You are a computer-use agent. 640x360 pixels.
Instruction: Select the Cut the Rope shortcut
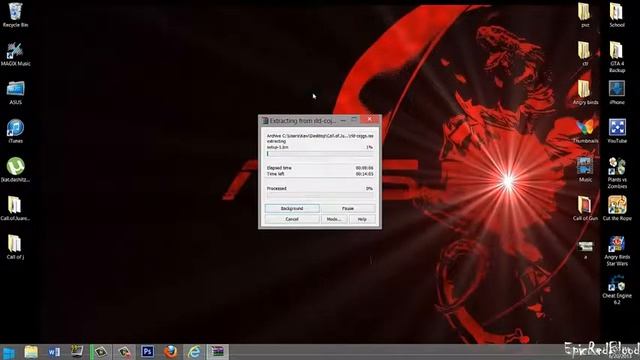coord(617,208)
